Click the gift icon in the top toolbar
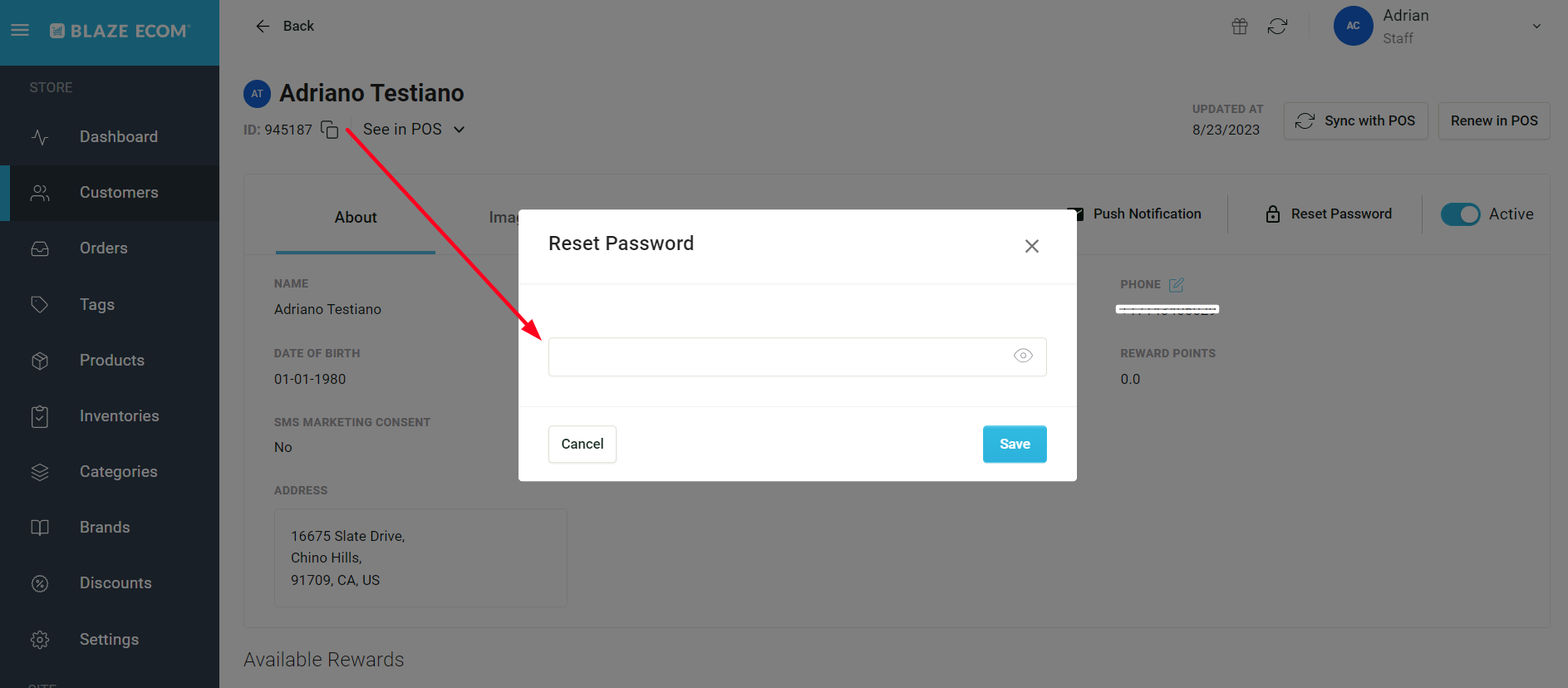 (1239, 26)
